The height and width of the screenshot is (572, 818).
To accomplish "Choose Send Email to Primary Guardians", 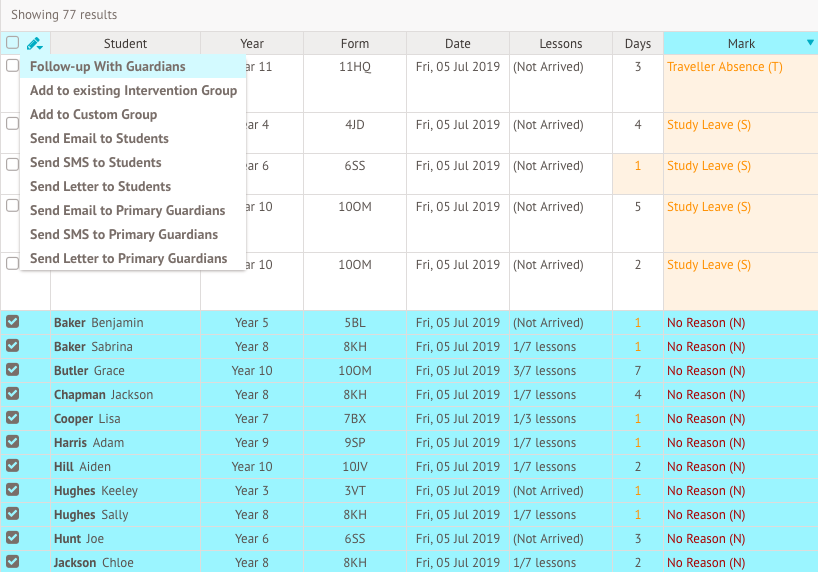I will [127, 211].
